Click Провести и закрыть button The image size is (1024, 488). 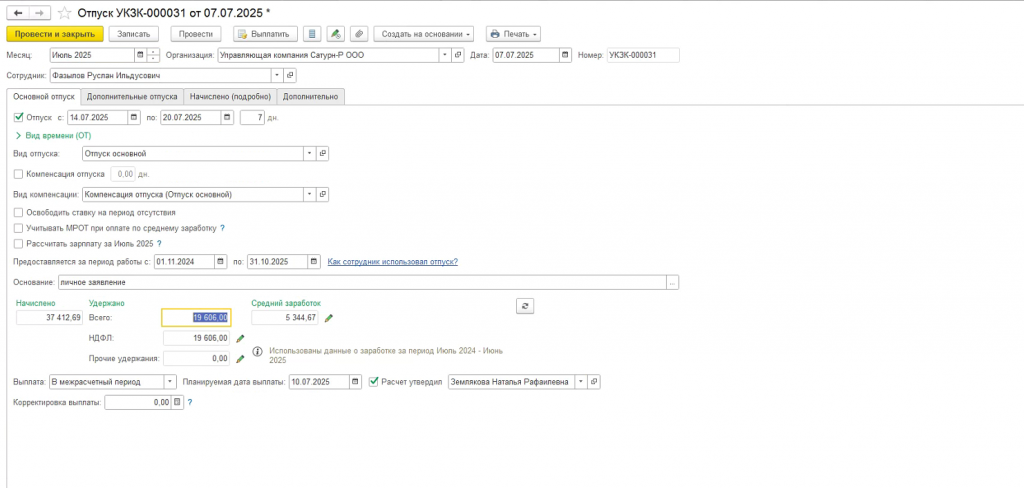tap(55, 34)
